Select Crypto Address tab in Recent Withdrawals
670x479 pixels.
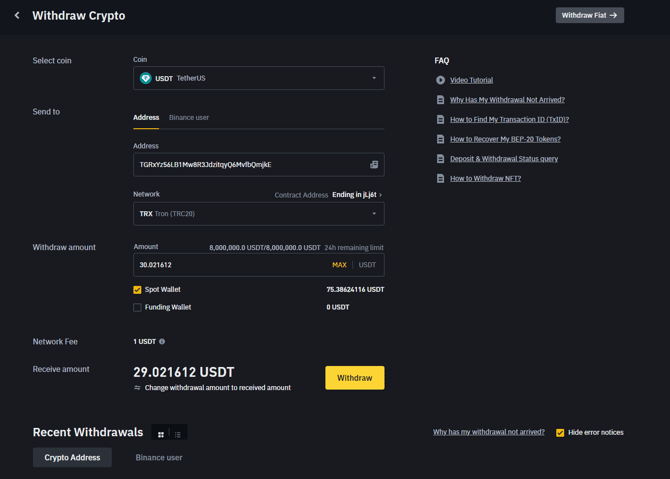72,457
